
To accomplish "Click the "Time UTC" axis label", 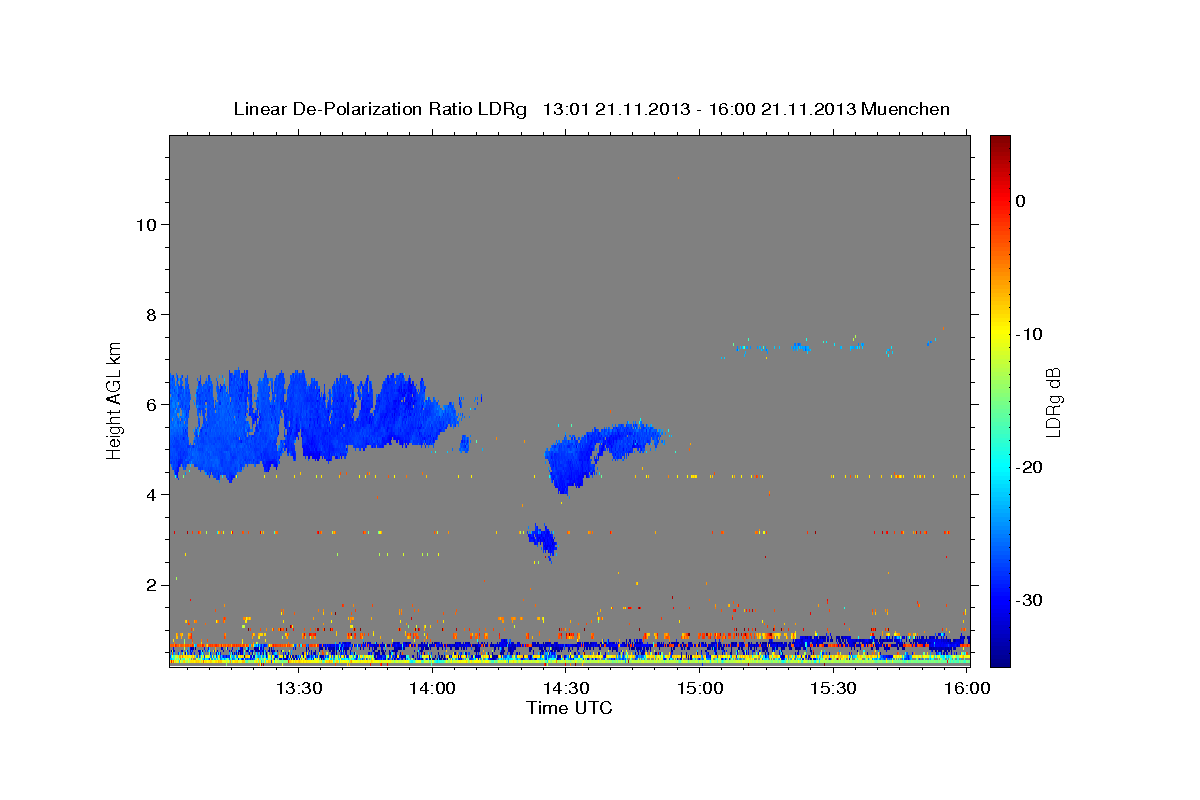I will 569,708.
